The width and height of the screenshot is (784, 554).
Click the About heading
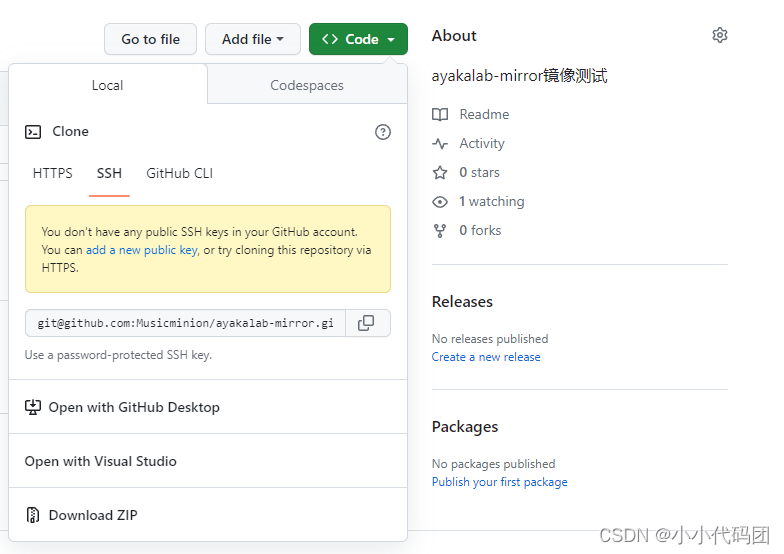coord(454,36)
